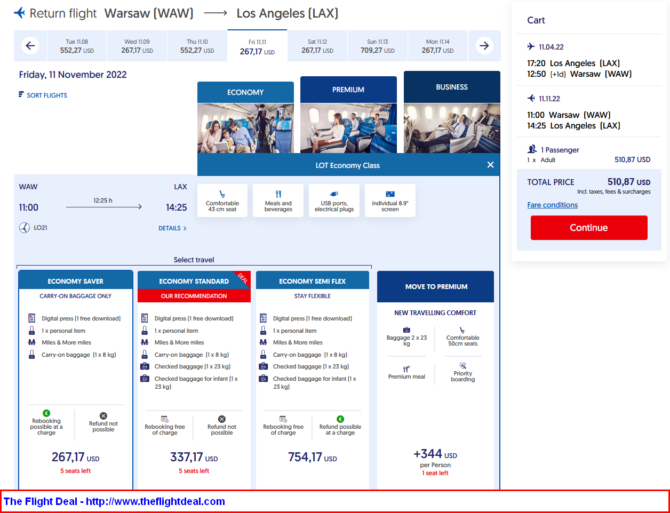Screen dimensions: 670x513
Task: Expand flight LO21 Details
Action: [x=172, y=228]
